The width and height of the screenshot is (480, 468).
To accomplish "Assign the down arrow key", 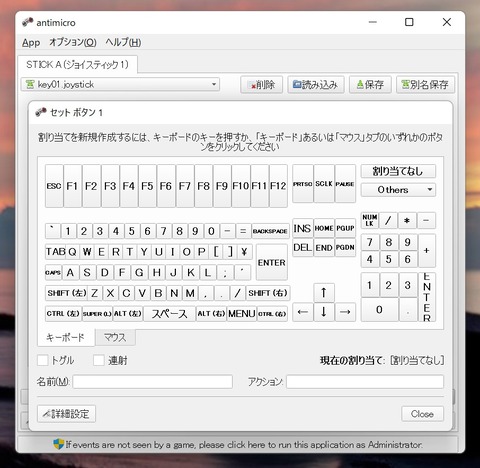I will (324, 312).
